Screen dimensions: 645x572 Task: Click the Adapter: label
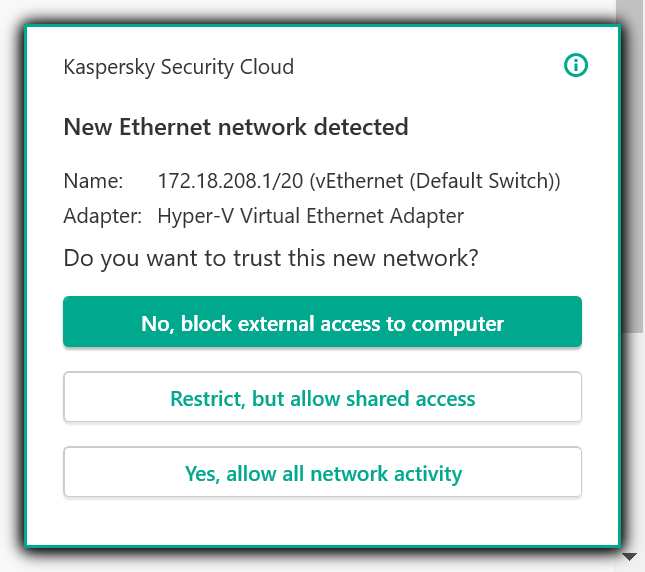click(x=102, y=215)
